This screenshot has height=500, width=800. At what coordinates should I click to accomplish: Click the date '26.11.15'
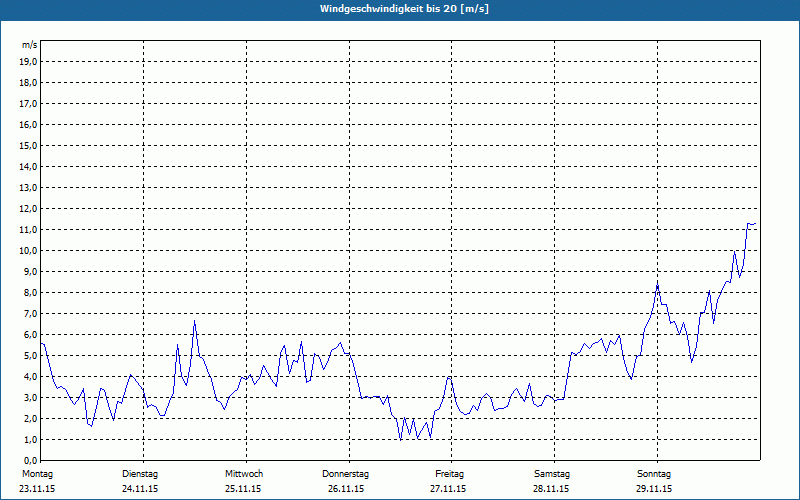[346, 489]
